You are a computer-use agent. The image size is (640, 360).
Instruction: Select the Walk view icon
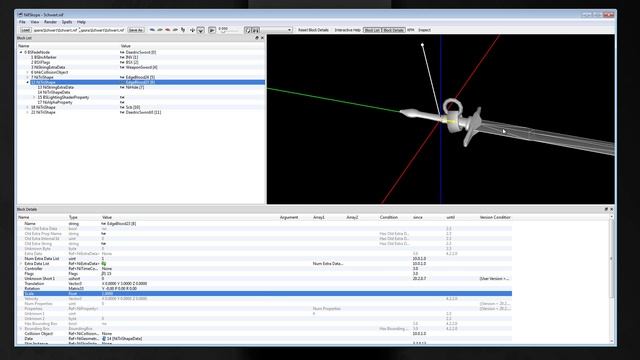click(x=183, y=30)
